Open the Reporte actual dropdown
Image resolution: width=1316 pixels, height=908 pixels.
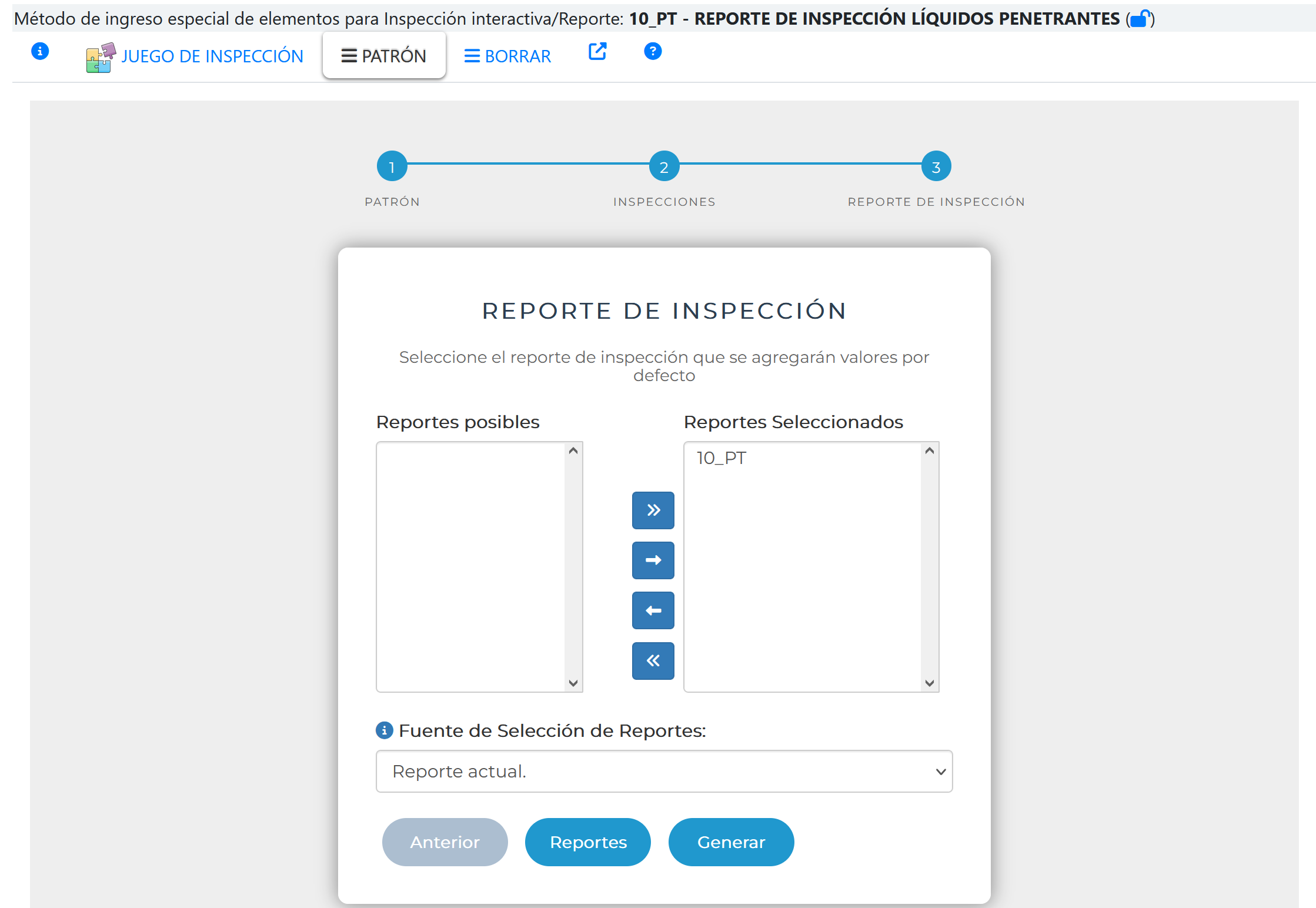coord(664,771)
